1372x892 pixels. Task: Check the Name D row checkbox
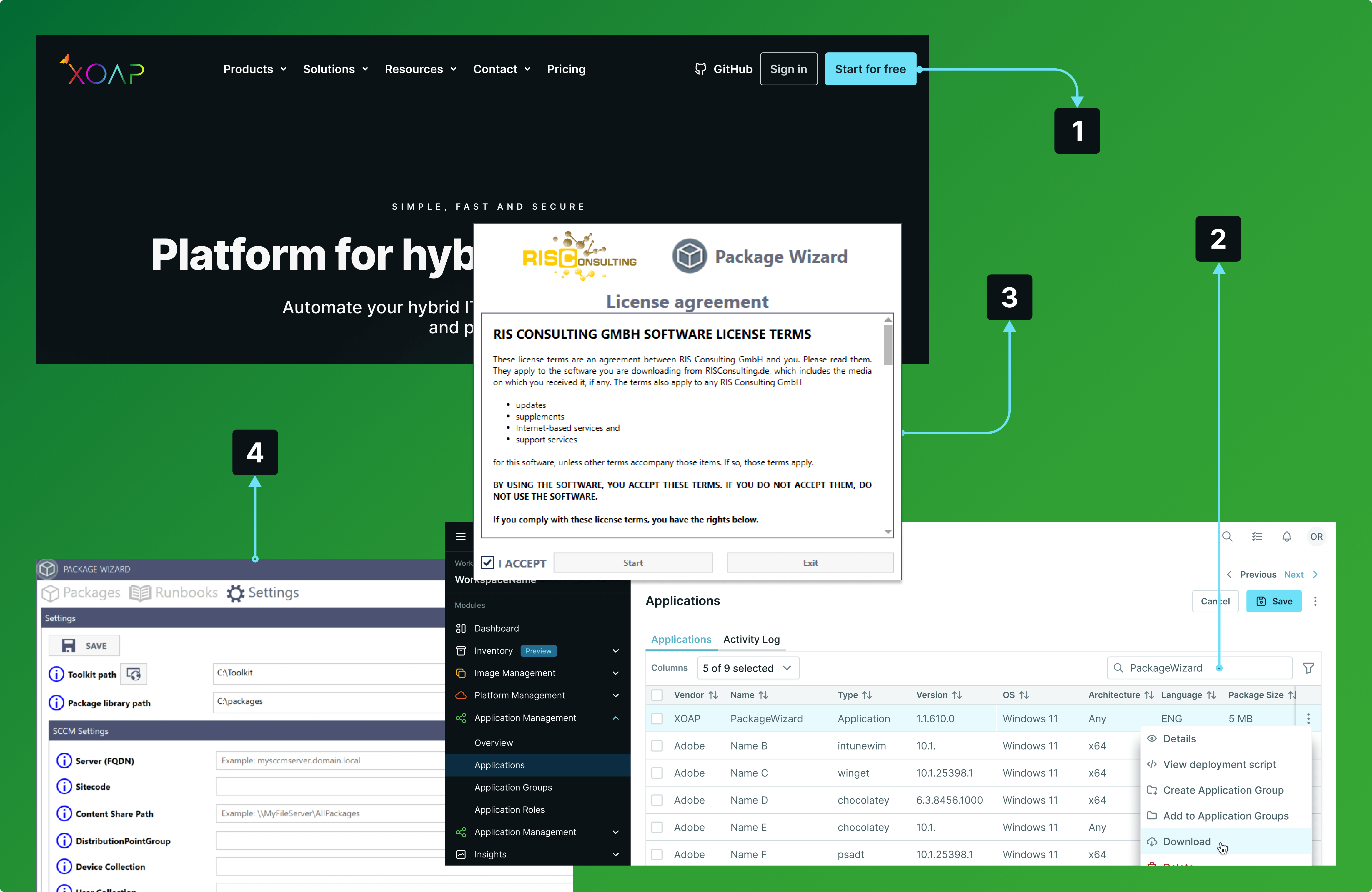coord(657,800)
